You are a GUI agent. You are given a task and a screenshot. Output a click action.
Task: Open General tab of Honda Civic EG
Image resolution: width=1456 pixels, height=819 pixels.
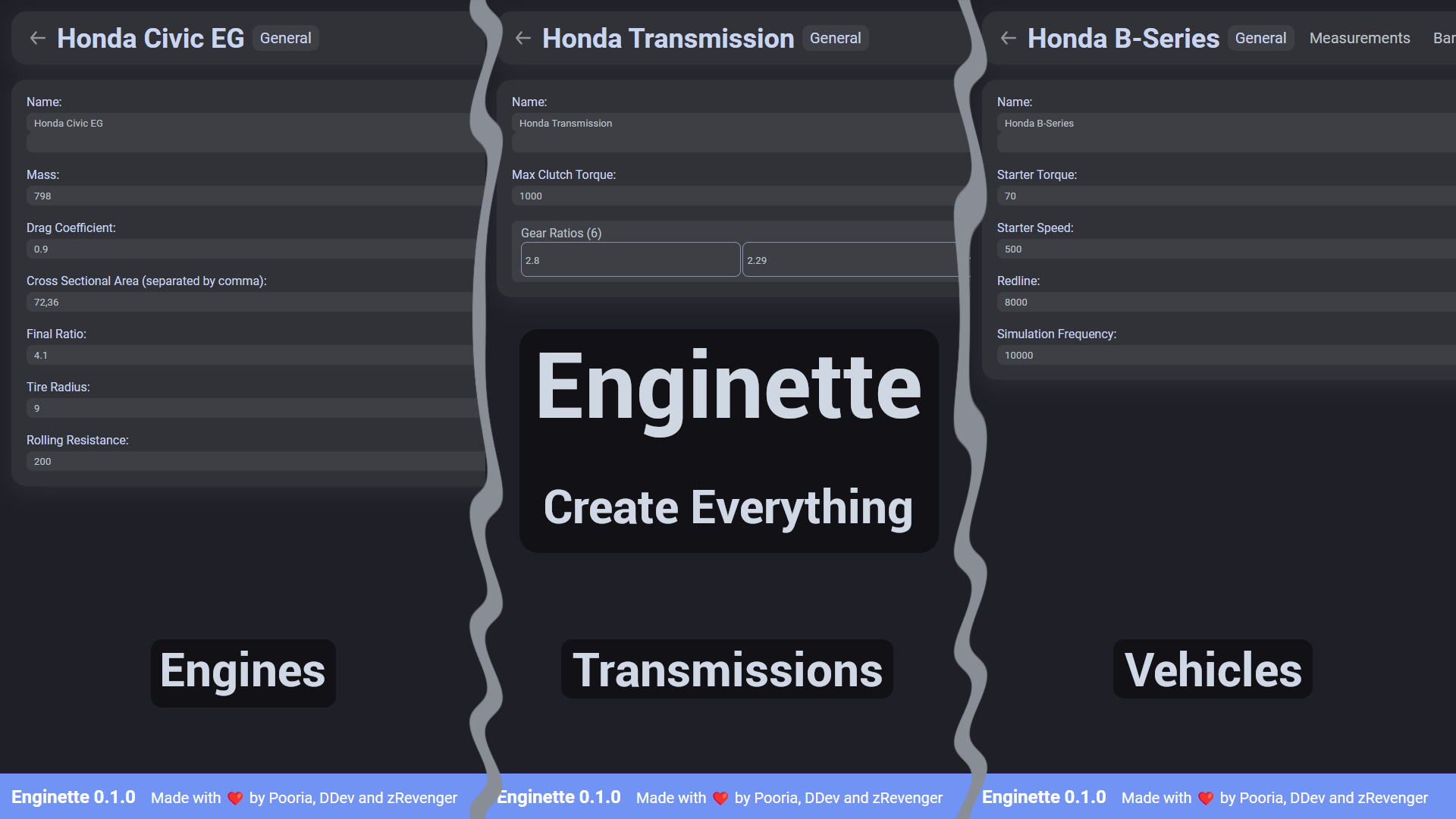point(285,38)
